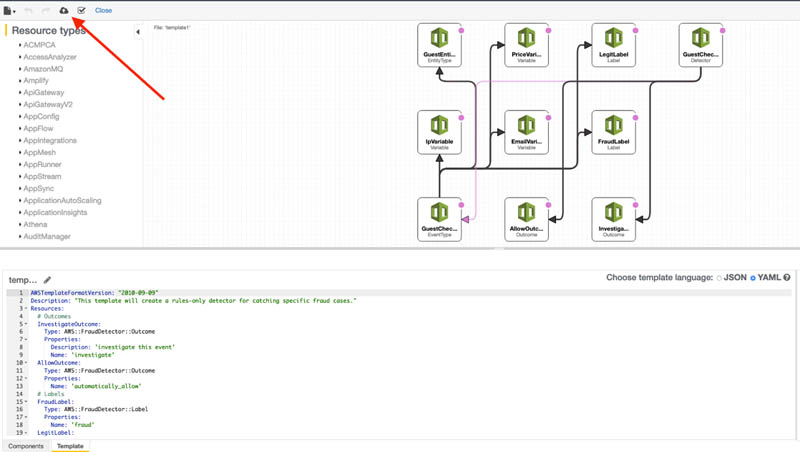The width and height of the screenshot is (800, 452).
Task: Click pink connector dot on LegitLabel node
Action: pyautogui.click(x=635, y=31)
